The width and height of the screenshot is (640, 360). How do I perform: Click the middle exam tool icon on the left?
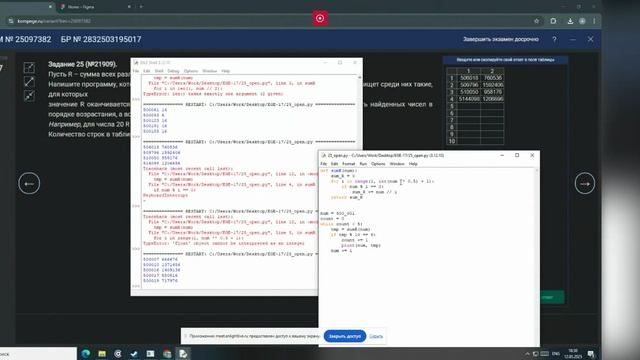(29, 82)
